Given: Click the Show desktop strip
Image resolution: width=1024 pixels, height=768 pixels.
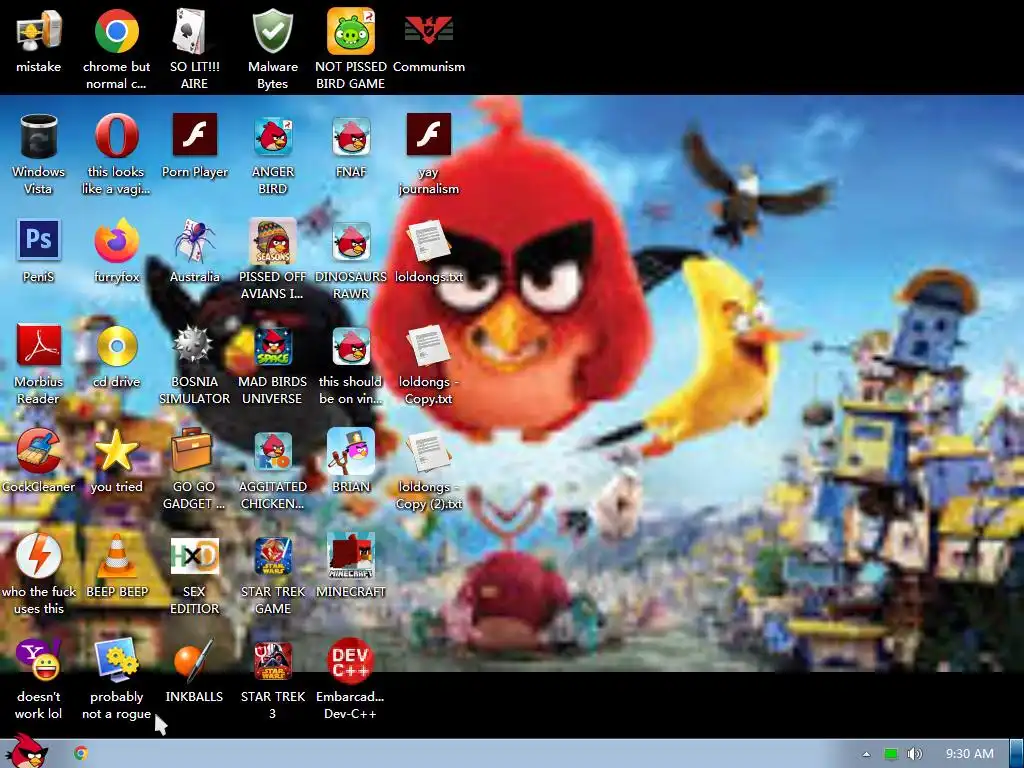Looking at the screenshot, I should (1016, 754).
